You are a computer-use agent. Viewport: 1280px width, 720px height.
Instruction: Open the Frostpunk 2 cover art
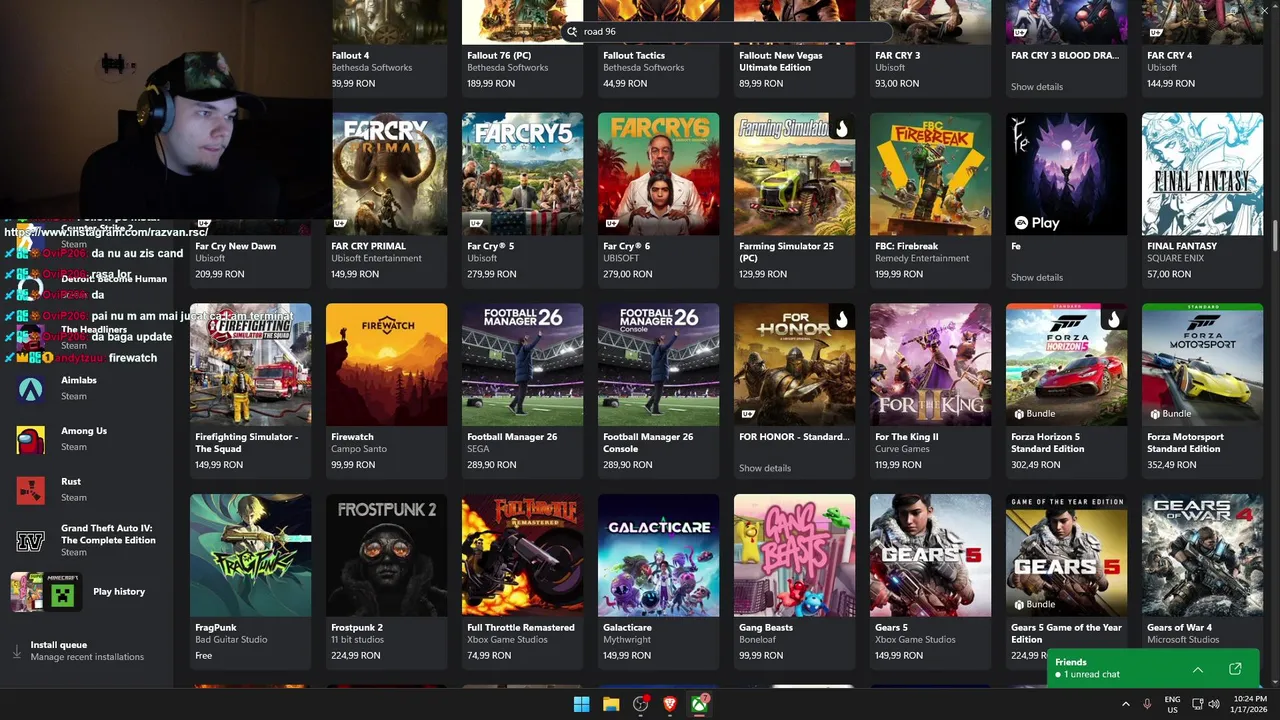(386, 556)
